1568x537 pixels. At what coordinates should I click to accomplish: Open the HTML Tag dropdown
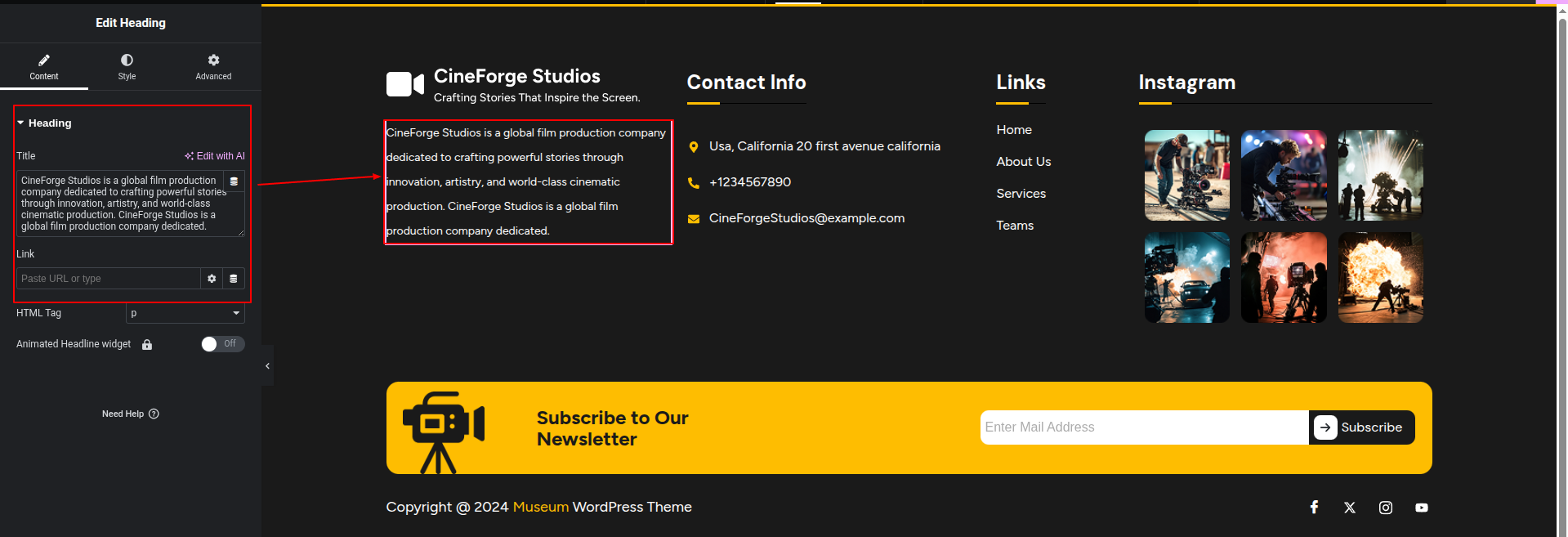pos(185,313)
